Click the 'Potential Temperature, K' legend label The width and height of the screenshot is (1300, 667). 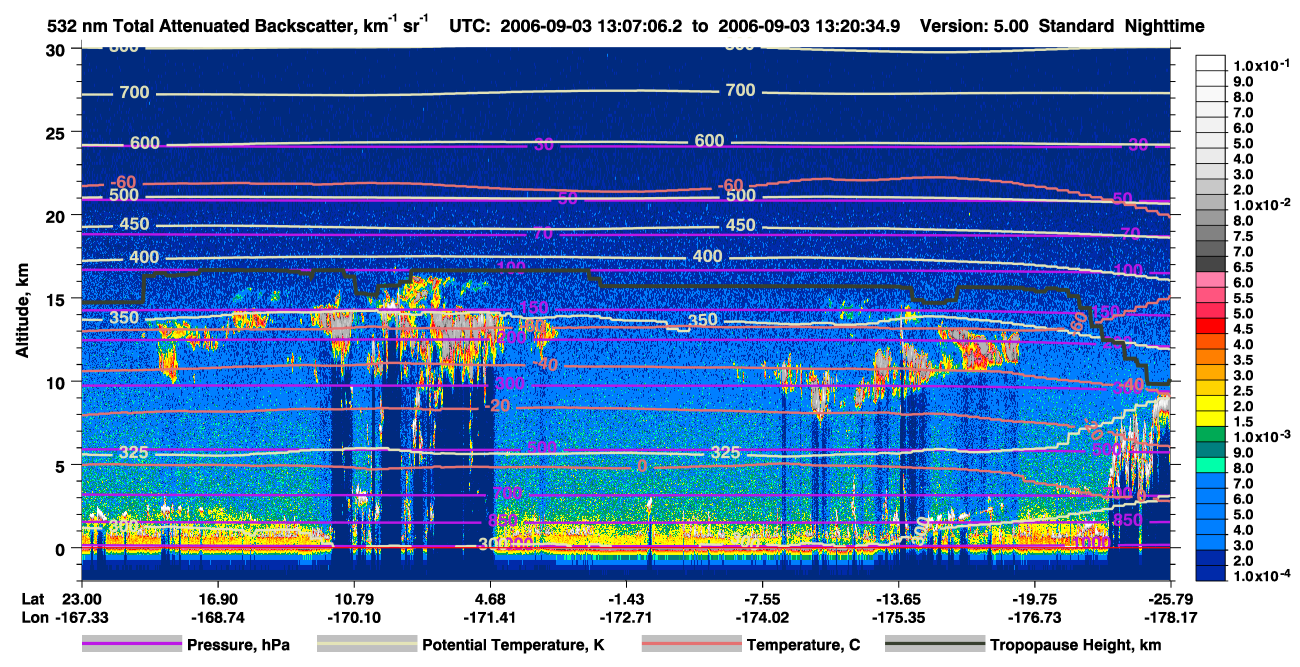click(514, 645)
